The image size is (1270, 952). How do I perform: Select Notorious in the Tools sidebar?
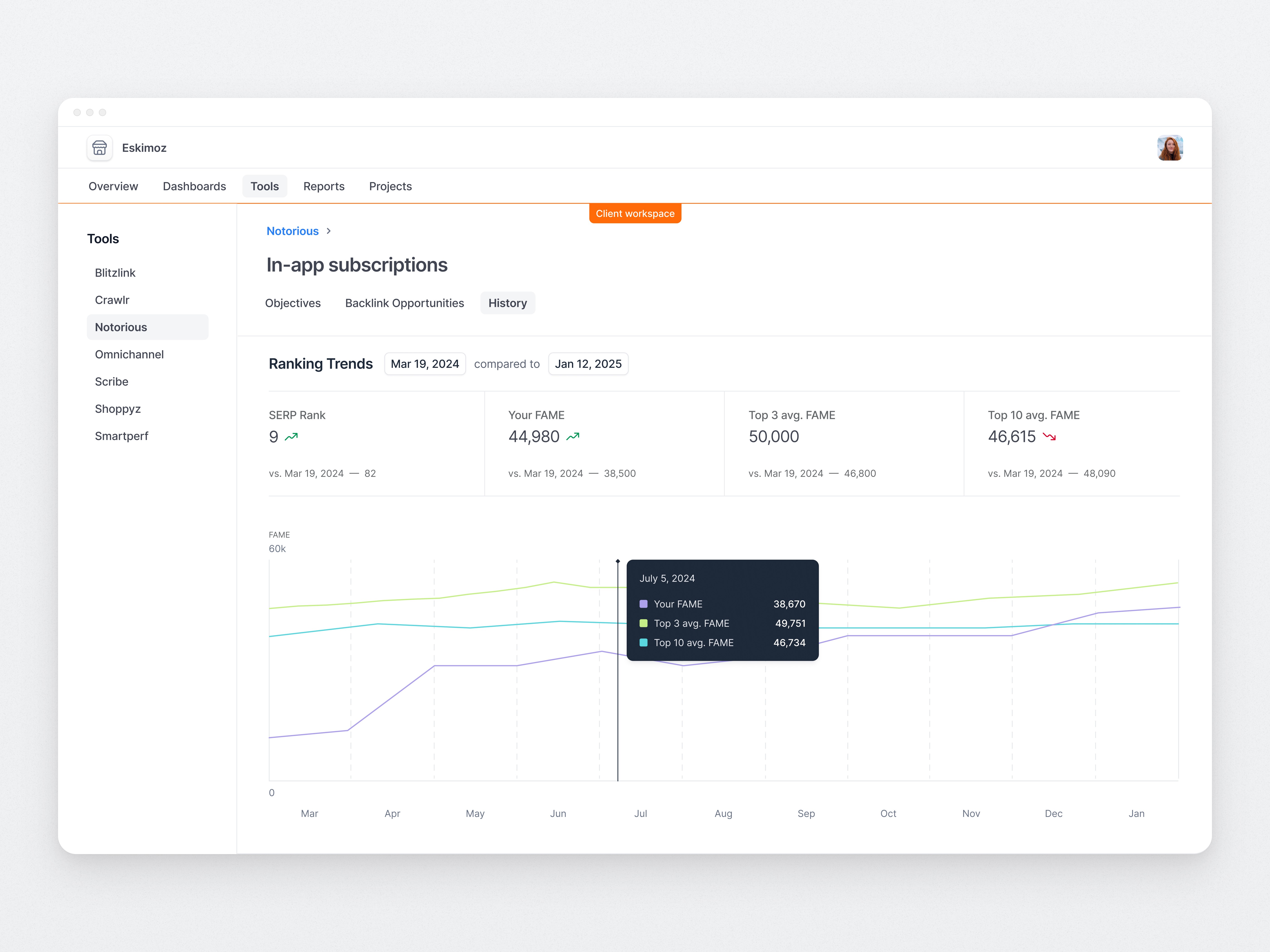tap(148, 327)
